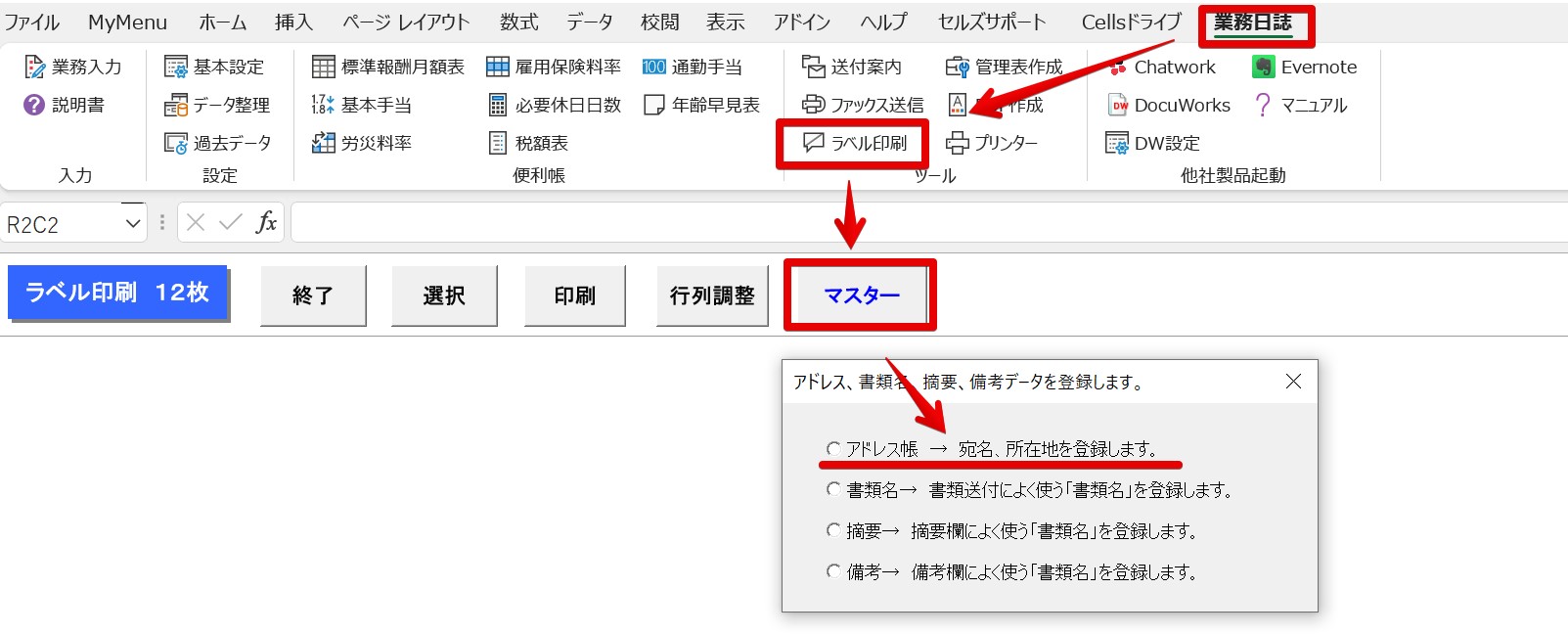Select the 摘要 radio option
Image resolution: width=1568 pixels, height=635 pixels.
(x=833, y=530)
